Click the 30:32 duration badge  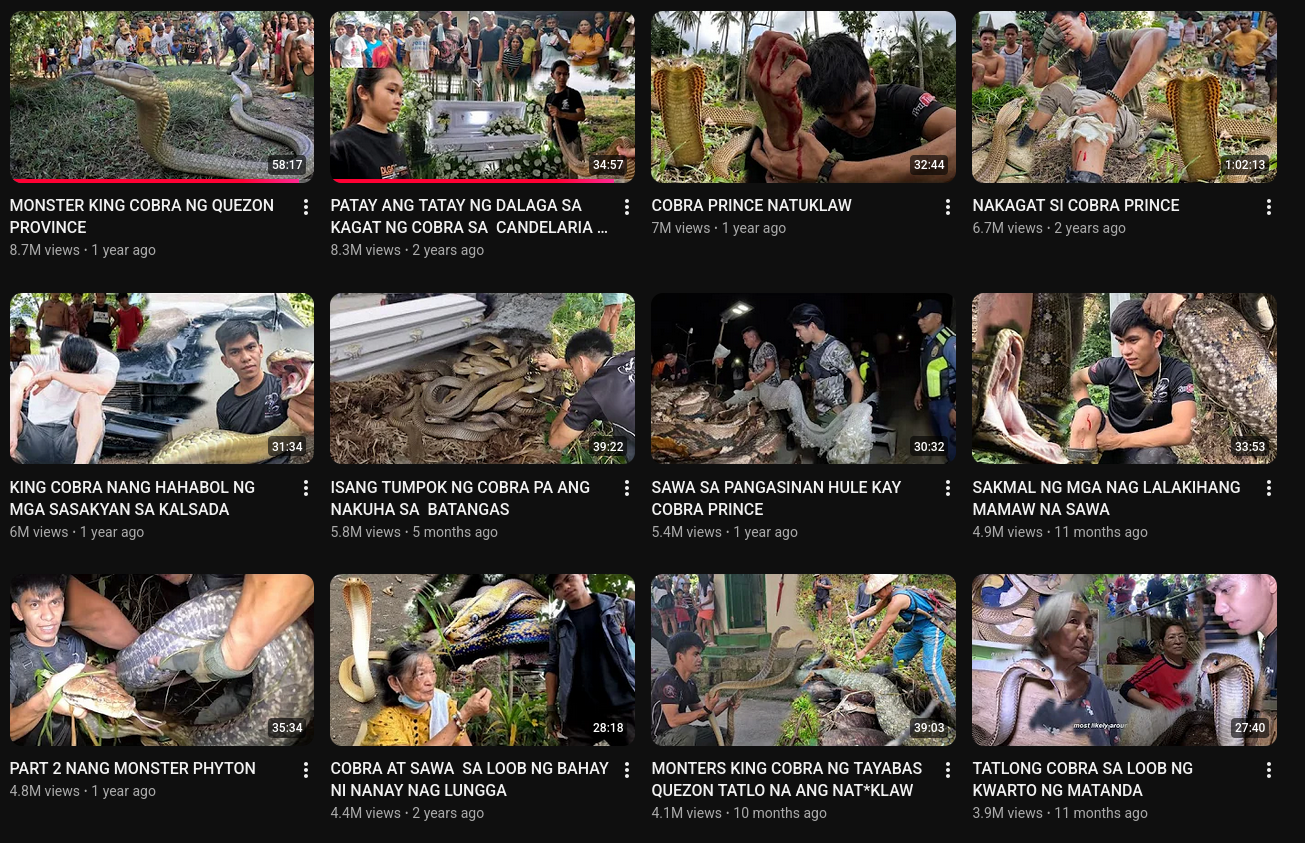(929, 447)
